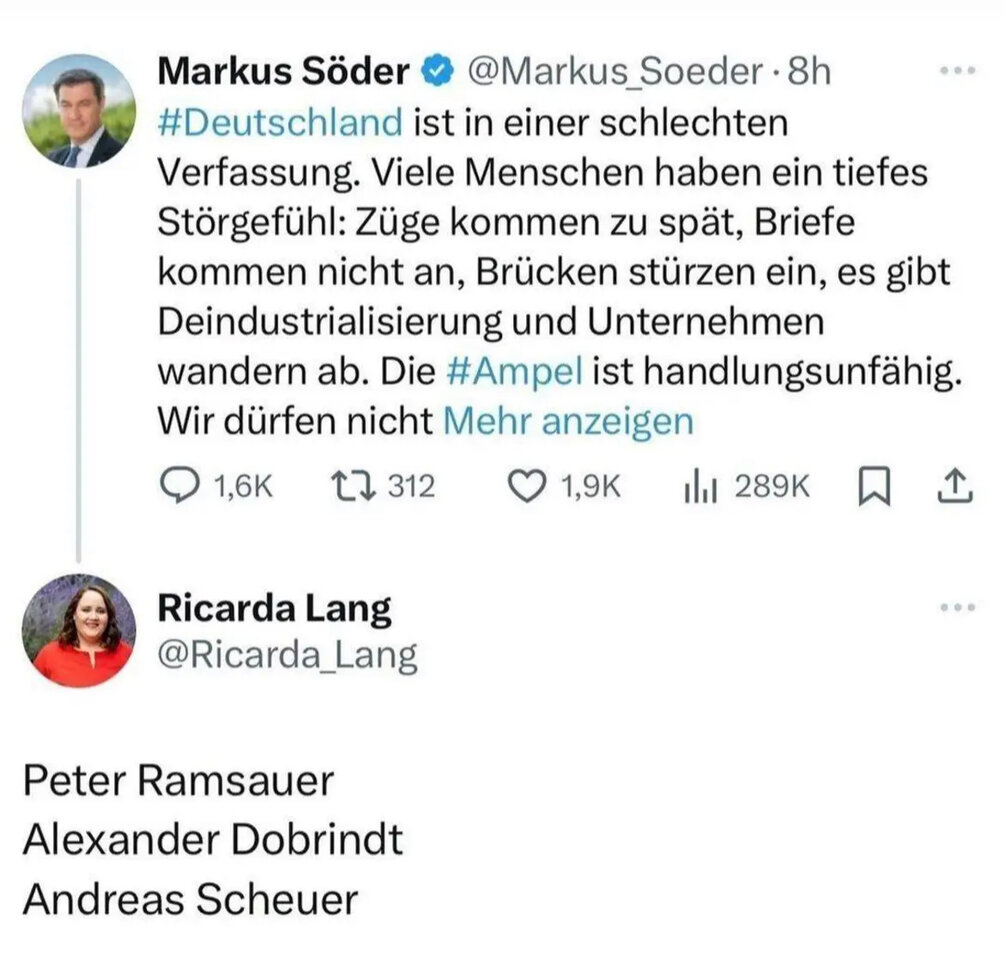The width and height of the screenshot is (1004, 960).
Task: Open view analytics bar chart icon
Action: 701,487
